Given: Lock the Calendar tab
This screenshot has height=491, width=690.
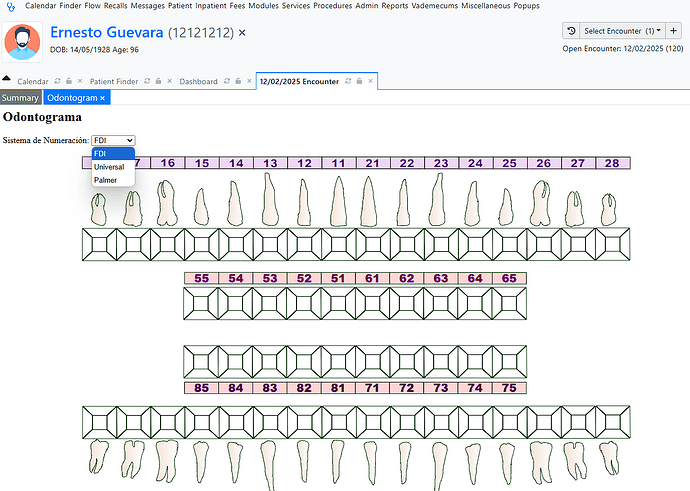Looking at the screenshot, I should tap(69, 81).
